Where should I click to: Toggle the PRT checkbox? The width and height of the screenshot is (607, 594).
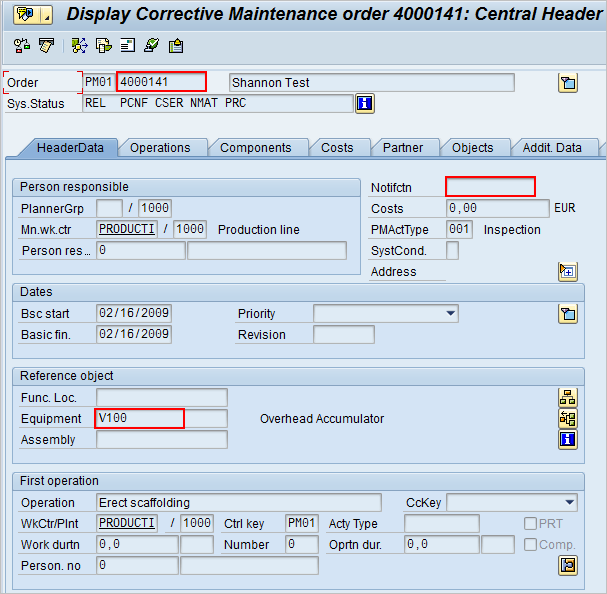tap(530, 524)
